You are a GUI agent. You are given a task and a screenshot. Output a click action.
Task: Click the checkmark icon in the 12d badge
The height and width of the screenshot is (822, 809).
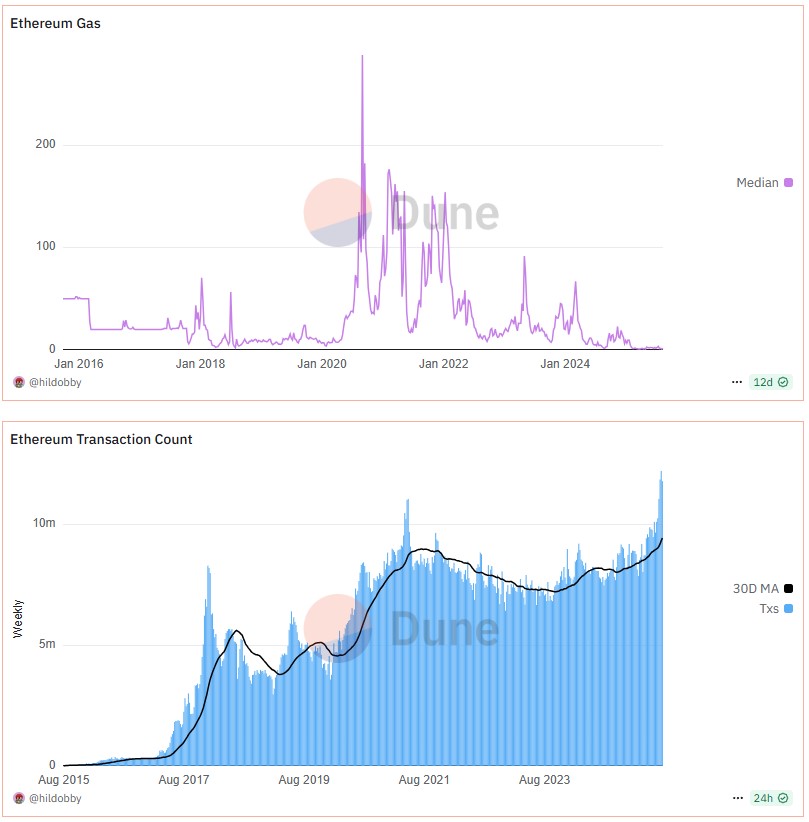click(783, 382)
